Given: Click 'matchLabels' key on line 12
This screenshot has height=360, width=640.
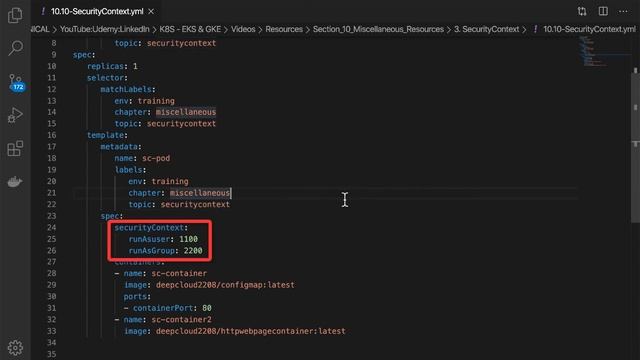Looking at the screenshot, I should (126, 89).
